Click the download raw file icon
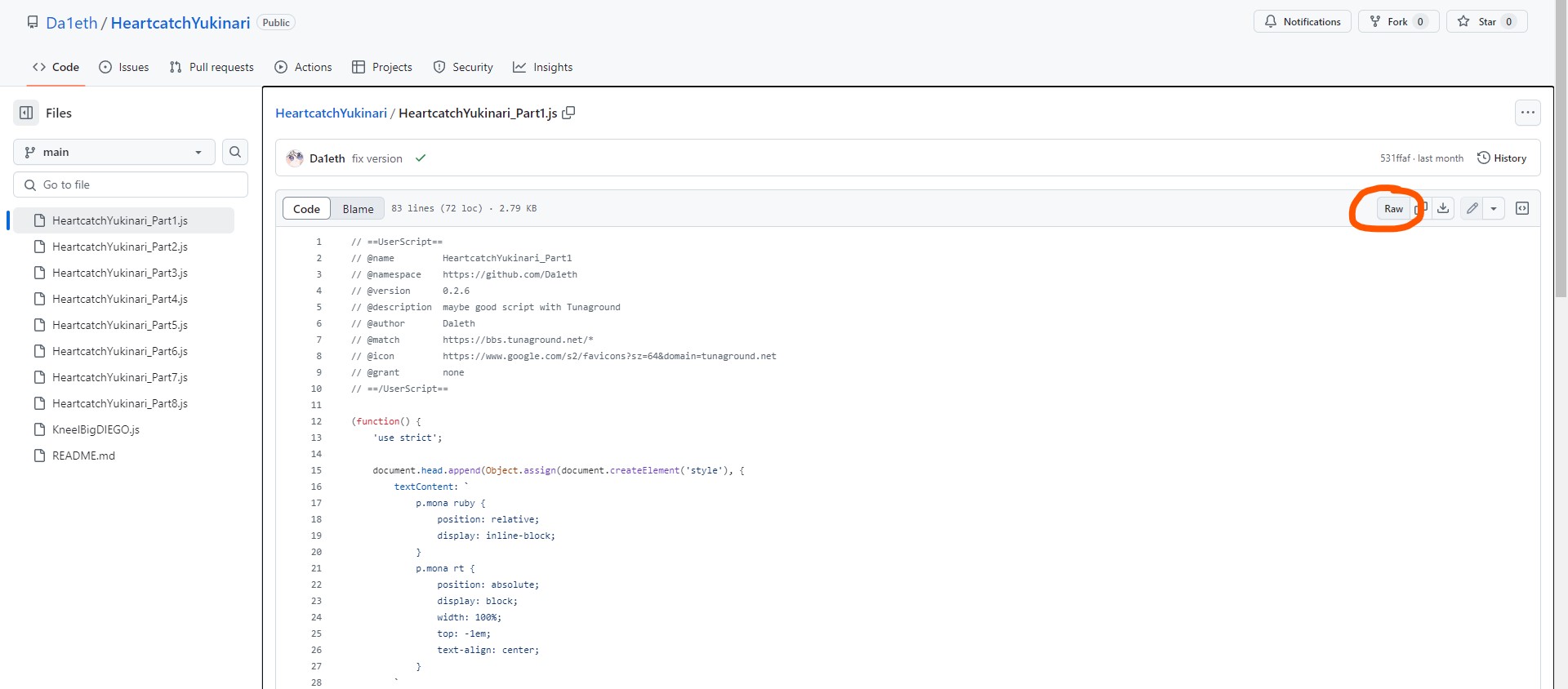The height and width of the screenshot is (689, 1568). click(x=1443, y=208)
